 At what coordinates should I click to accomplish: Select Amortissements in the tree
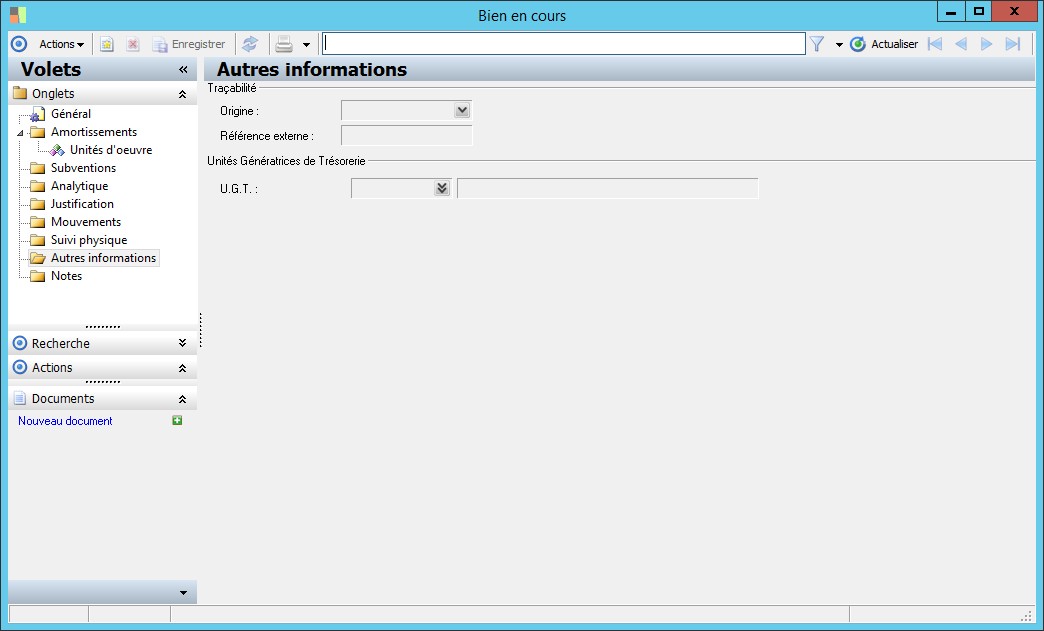pyautogui.click(x=94, y=132)
